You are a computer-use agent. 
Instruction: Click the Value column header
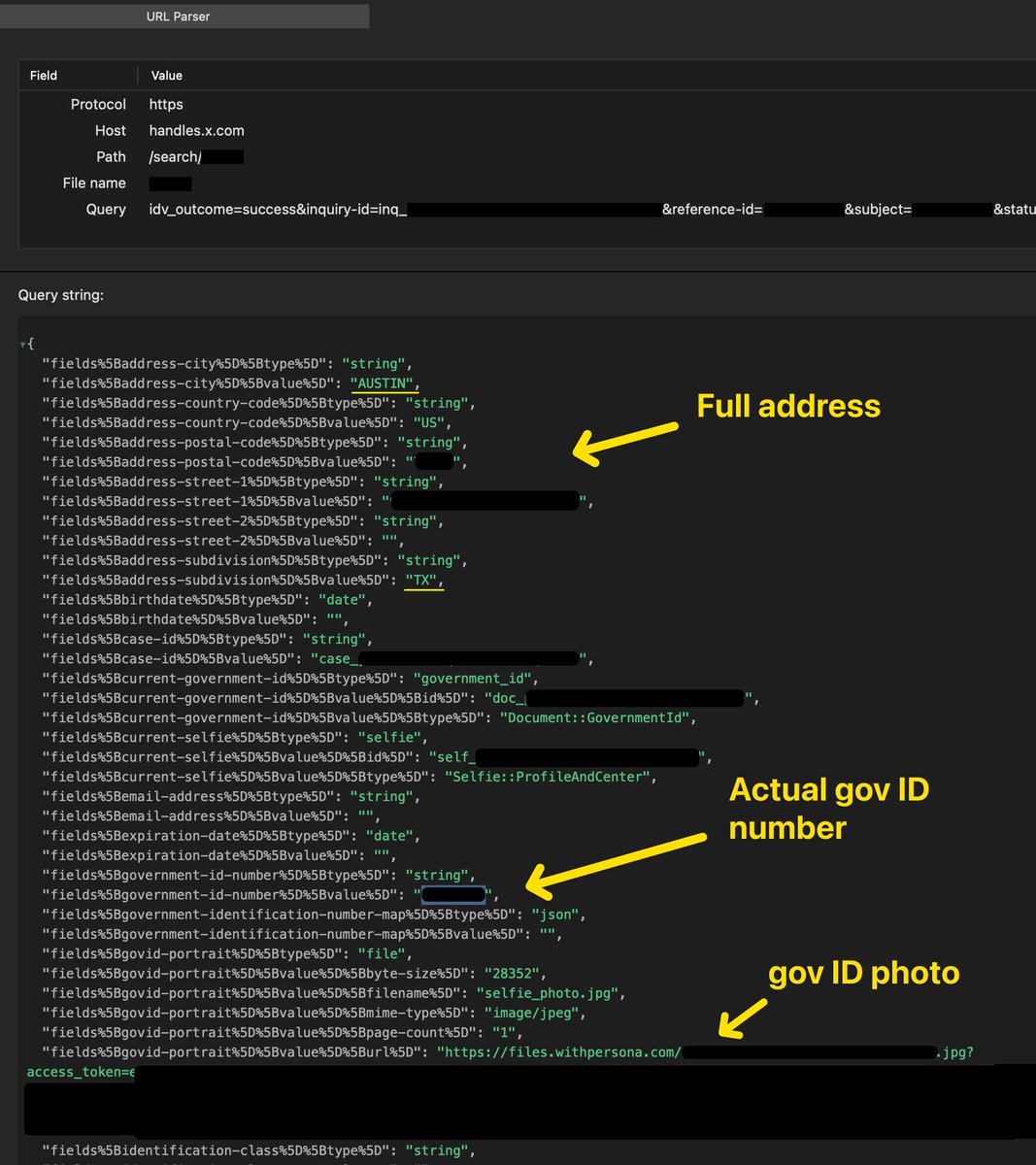(x=167, y=75)
